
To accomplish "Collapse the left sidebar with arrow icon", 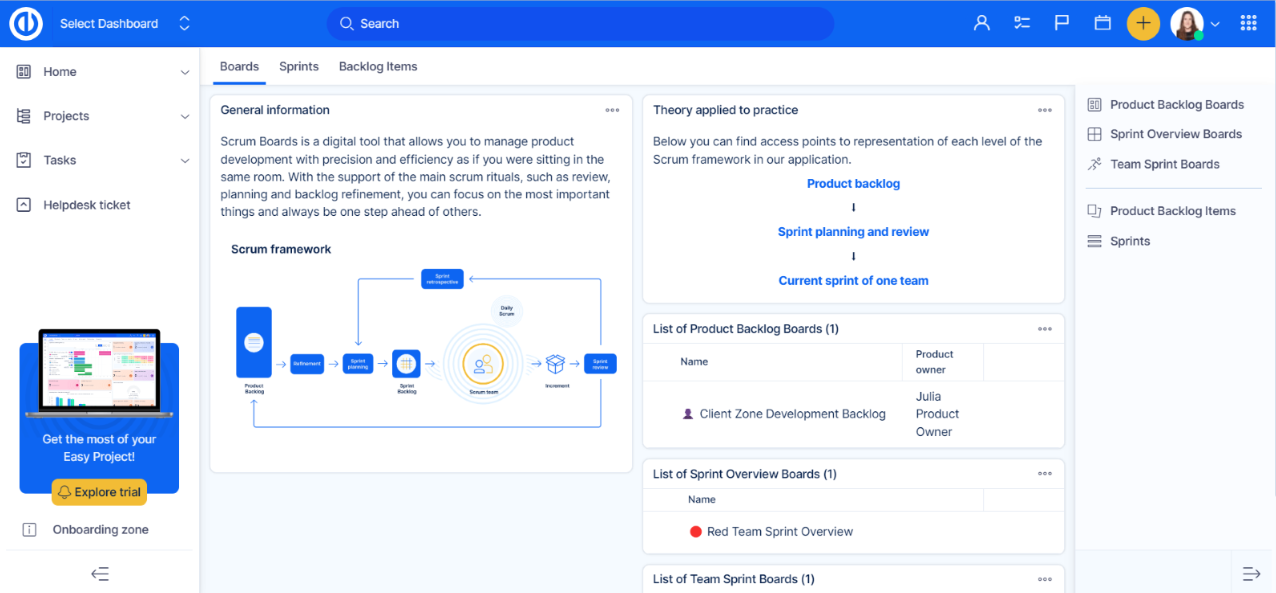I will 99,573.
